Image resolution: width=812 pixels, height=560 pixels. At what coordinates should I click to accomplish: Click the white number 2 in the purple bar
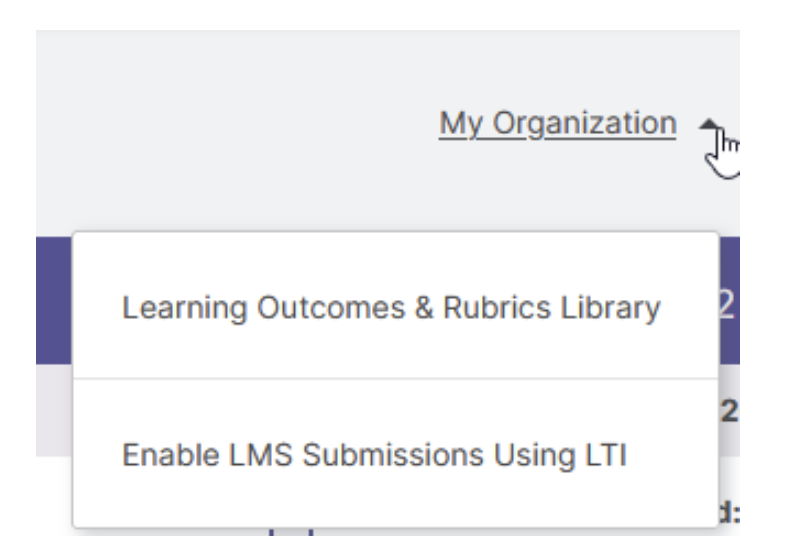(727, 306)
